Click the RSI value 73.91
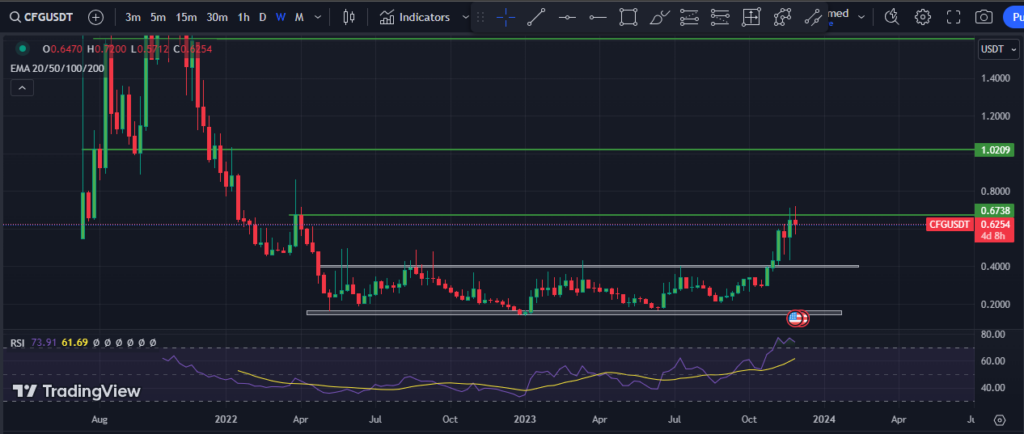1024x434 pixels. tap(42, 342)
